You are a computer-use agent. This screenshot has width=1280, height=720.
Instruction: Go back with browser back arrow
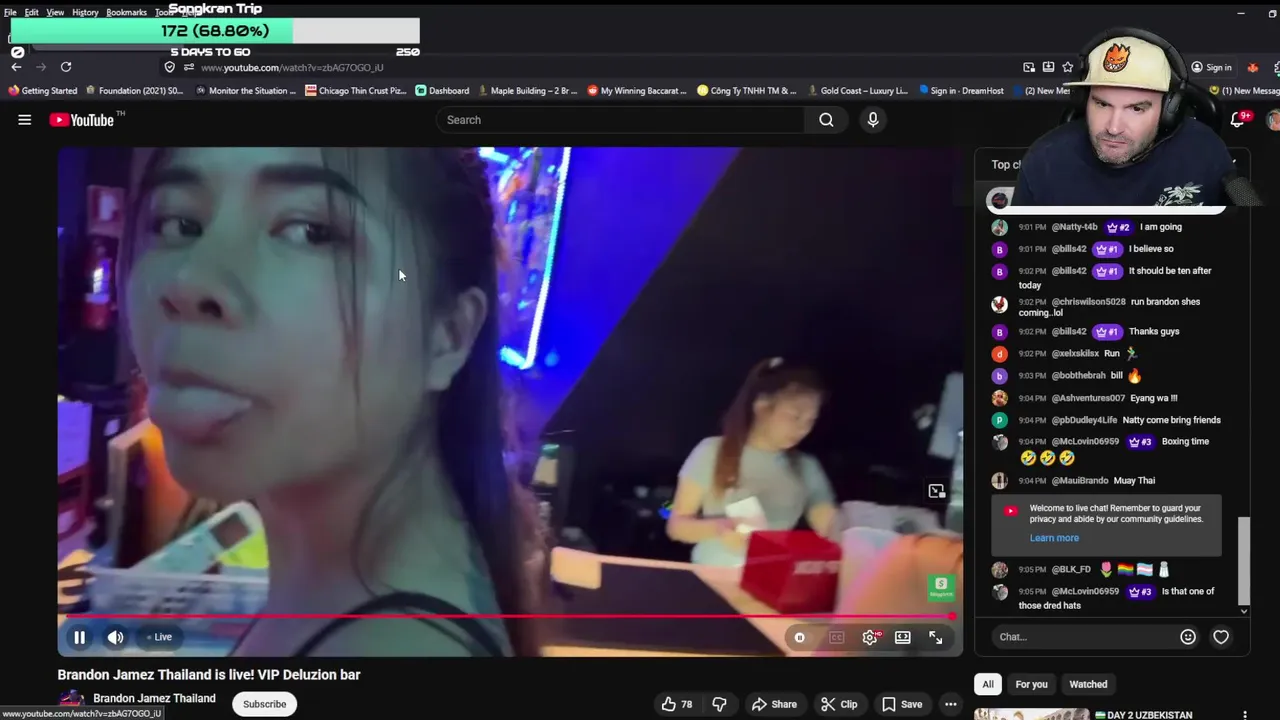pos(16,67)
